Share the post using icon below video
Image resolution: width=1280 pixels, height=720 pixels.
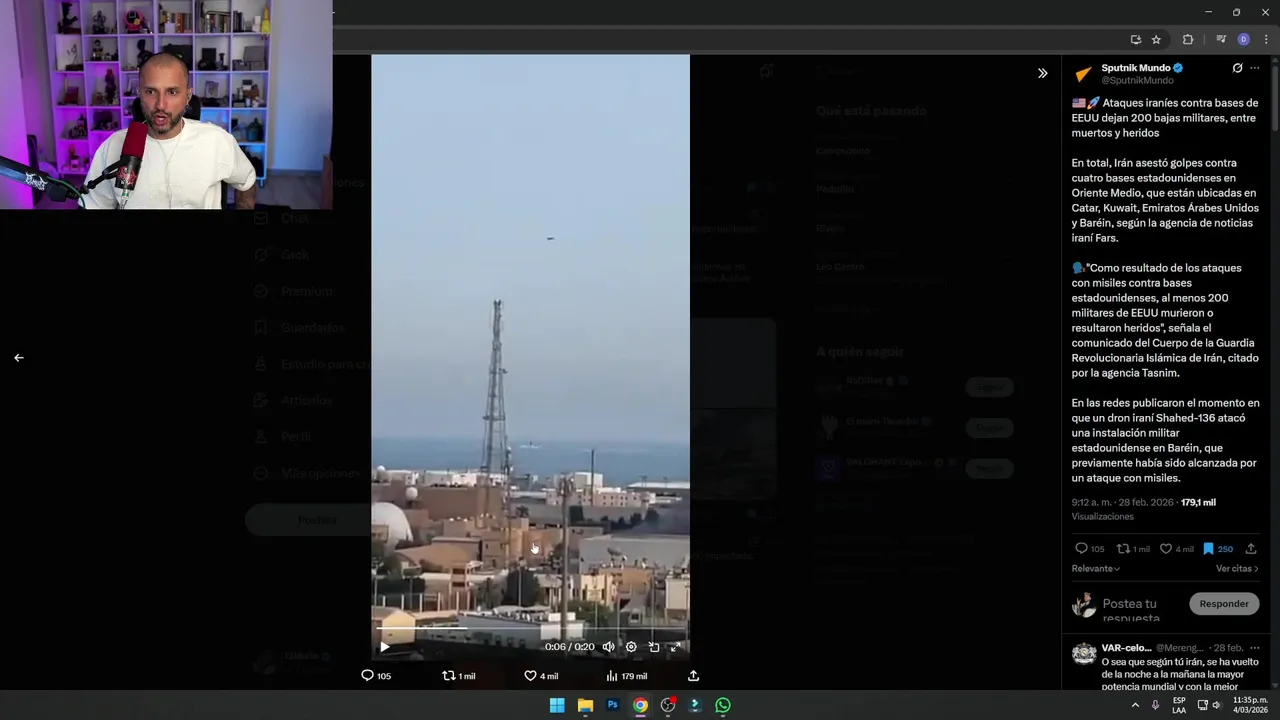(693, 676)
